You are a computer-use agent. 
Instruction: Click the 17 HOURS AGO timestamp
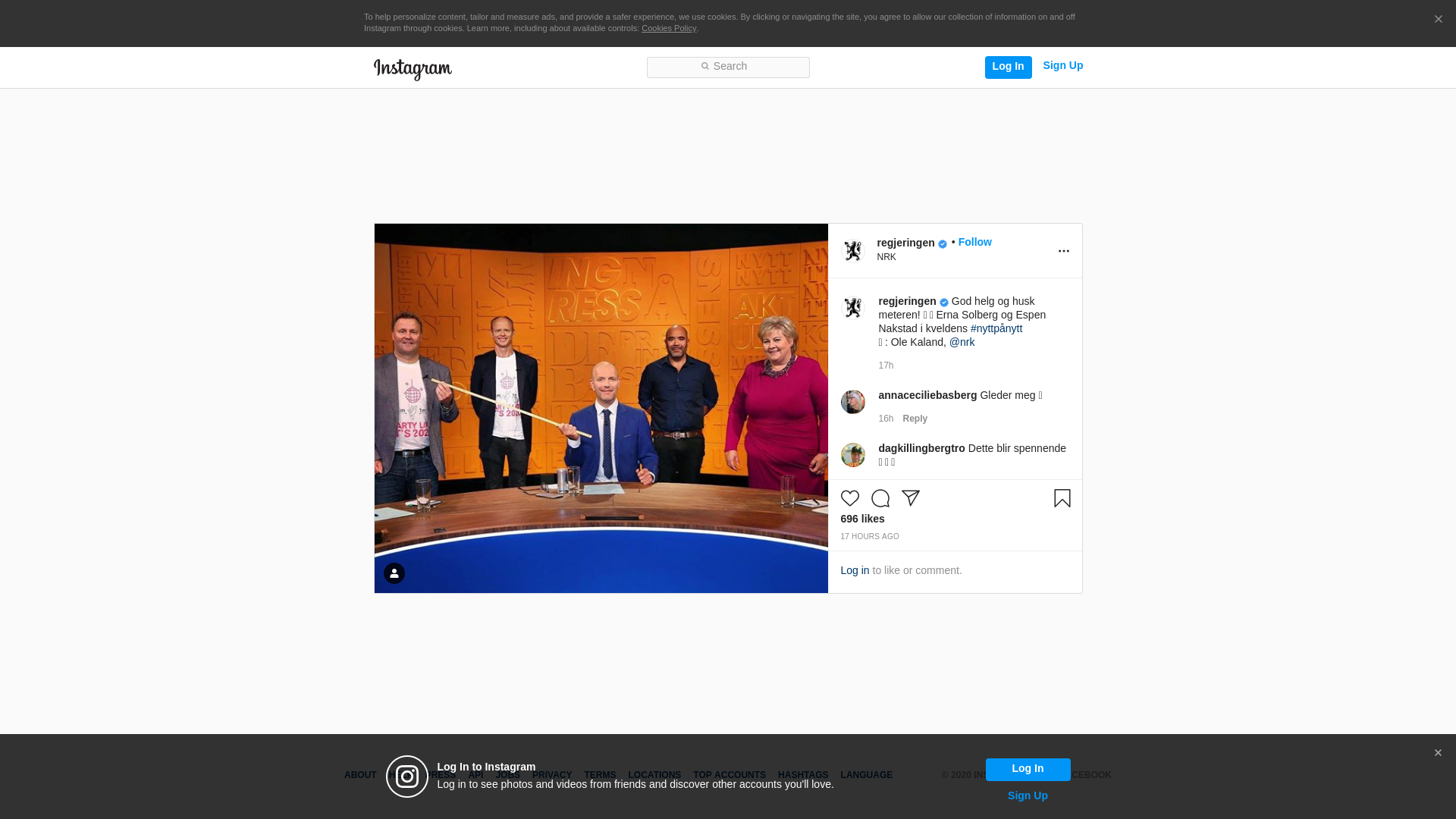tap(870, 537)
